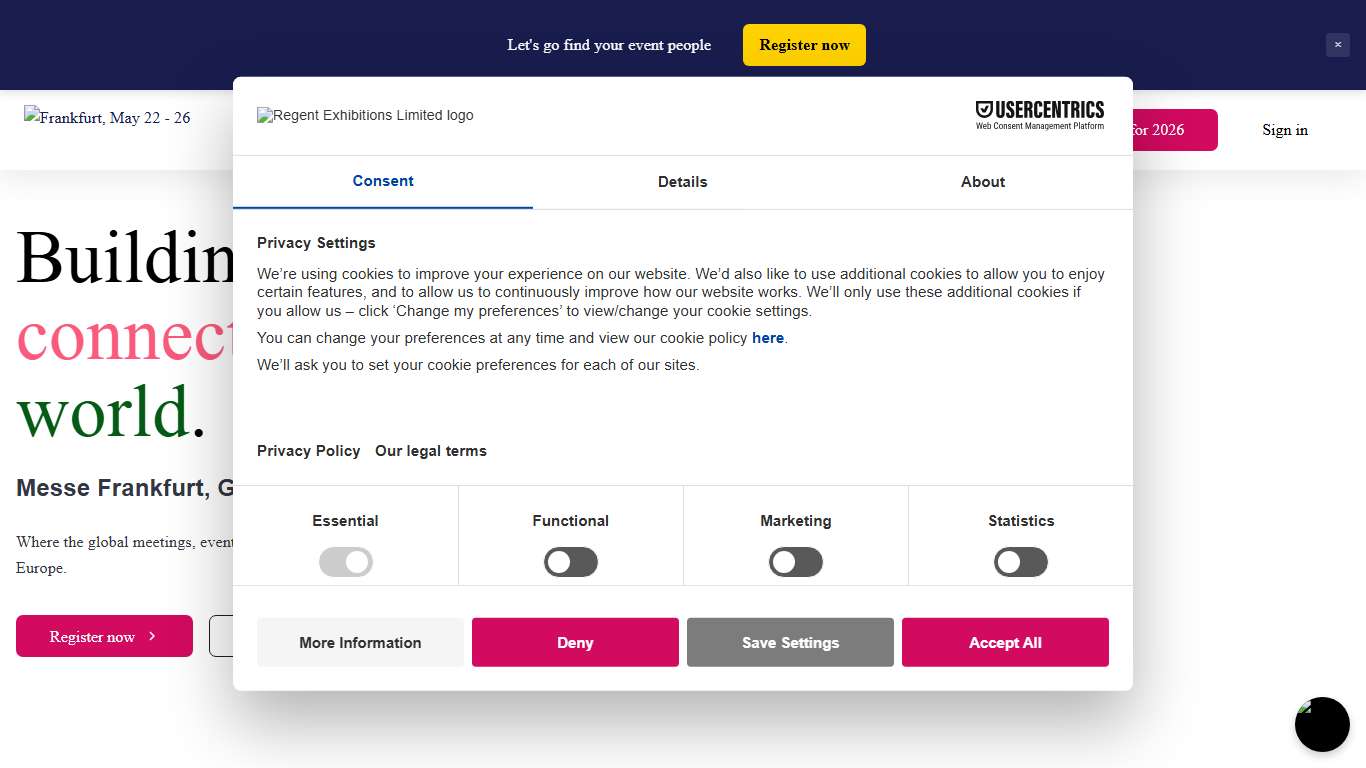
Task: Select the About tab
Action: pos(983,182)
